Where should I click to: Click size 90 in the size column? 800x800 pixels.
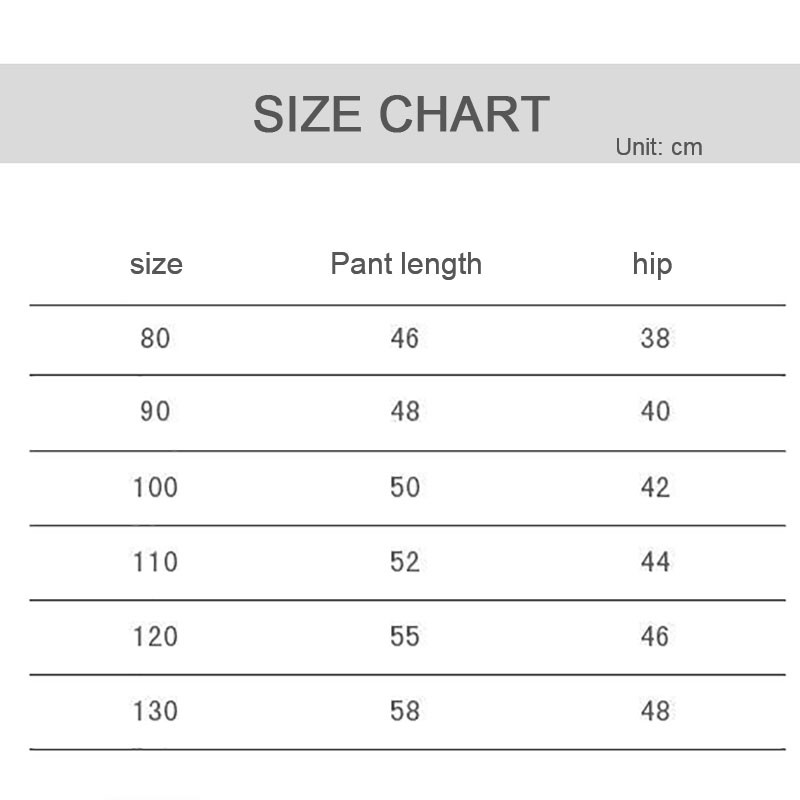[x=156, y=411]
